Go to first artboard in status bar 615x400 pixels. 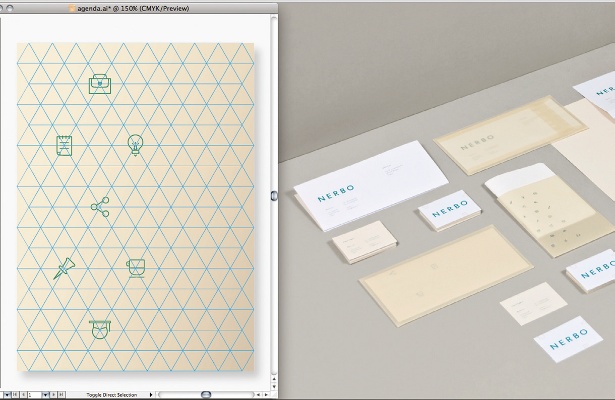point(15,395)
